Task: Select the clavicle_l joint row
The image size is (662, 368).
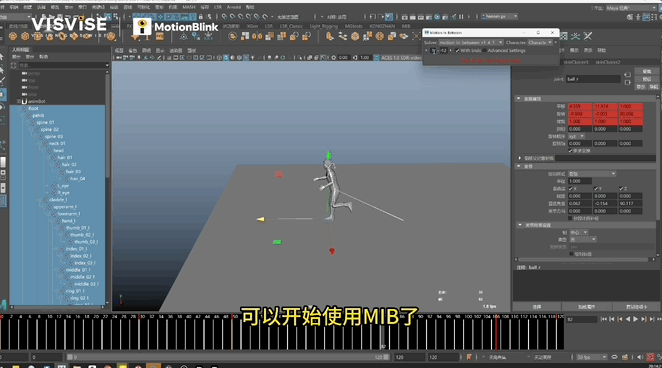Action: (x=57, y=200)
